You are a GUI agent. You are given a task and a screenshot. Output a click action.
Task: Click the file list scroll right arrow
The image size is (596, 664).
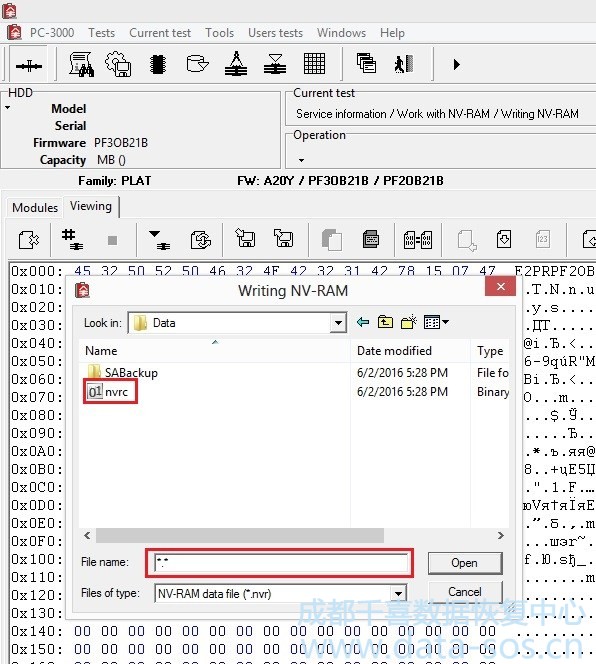(501, 535)
